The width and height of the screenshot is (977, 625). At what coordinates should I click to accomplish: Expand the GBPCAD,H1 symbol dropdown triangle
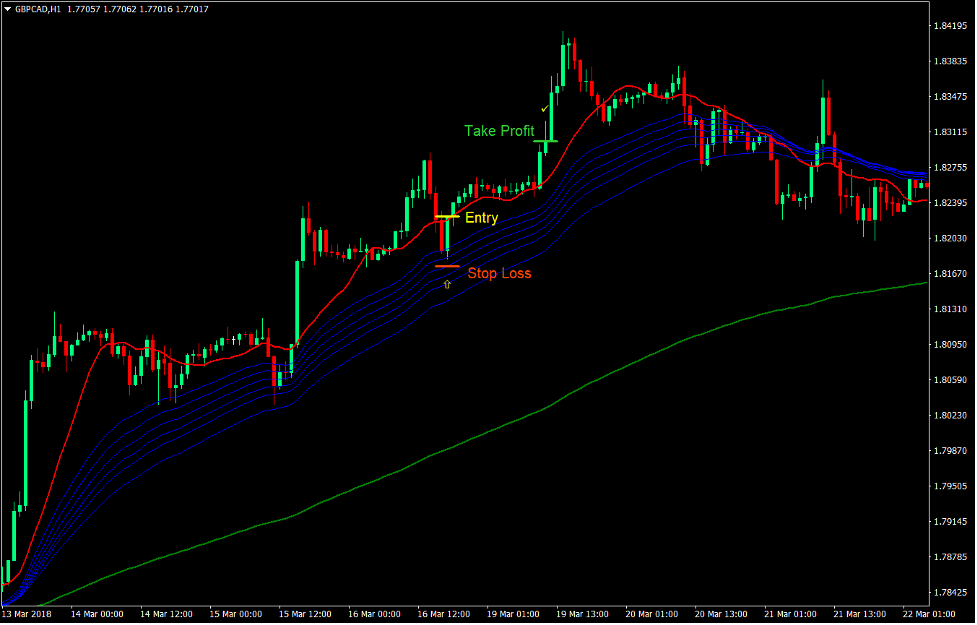click(8, 8)
